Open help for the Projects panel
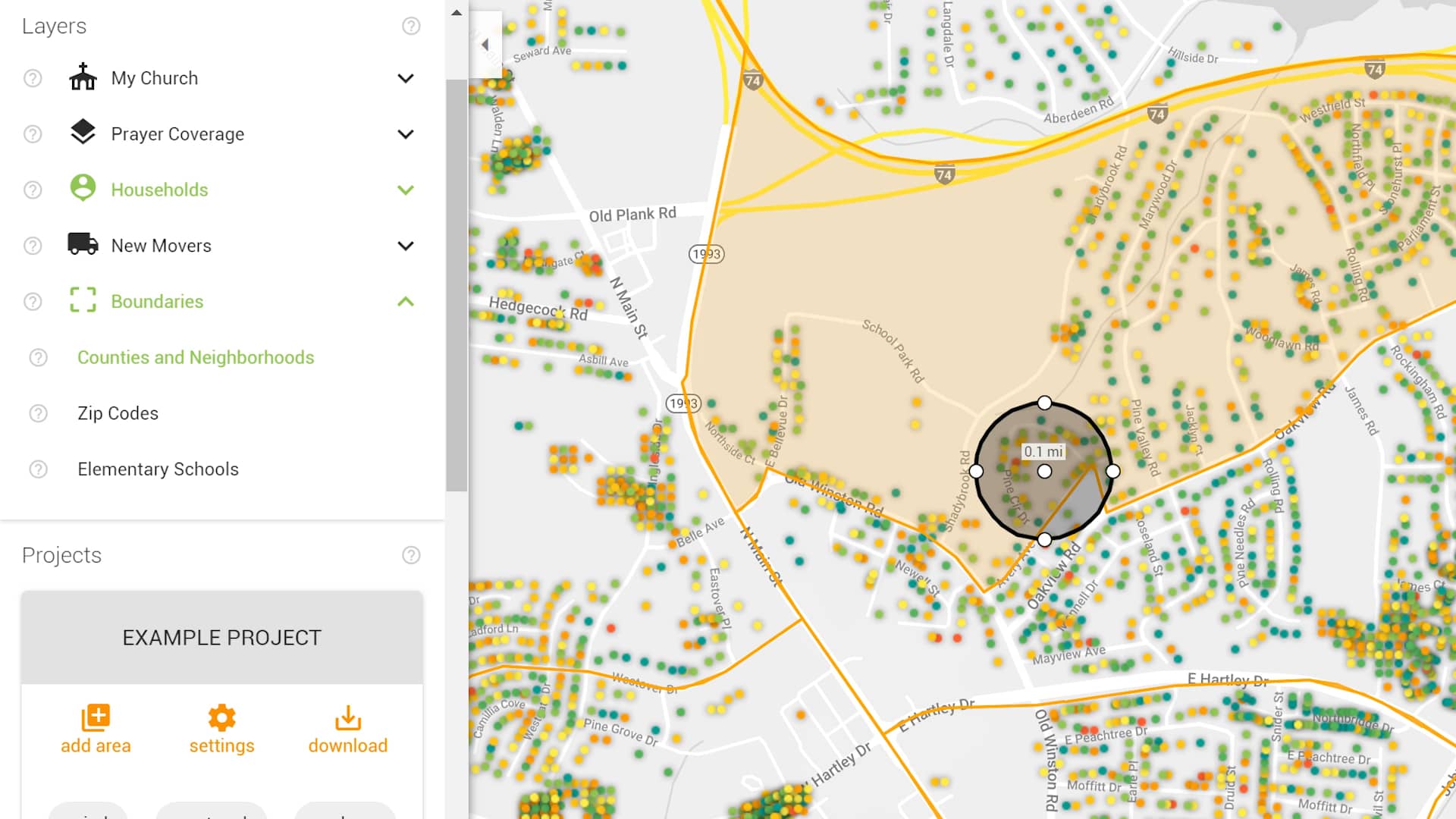Image resolution: width=1456 pixels, height=819 pixels. click(x=411, y=555)
